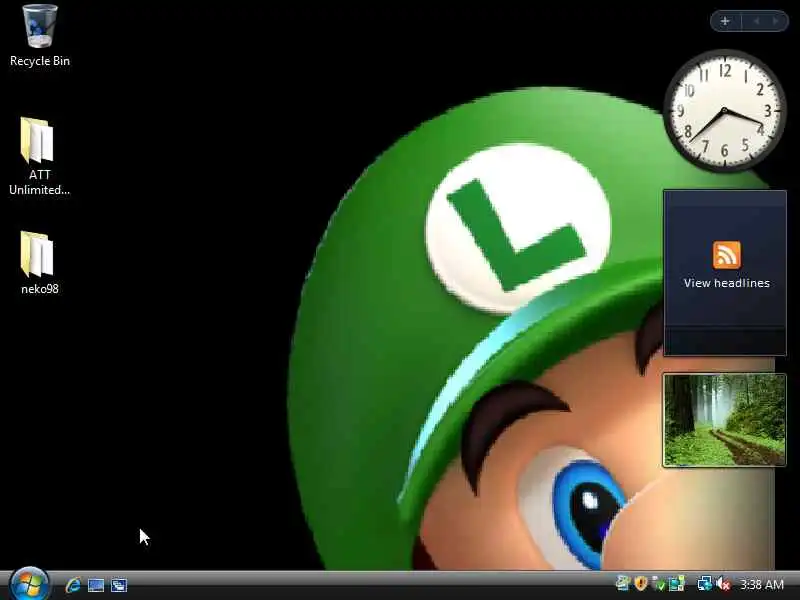Click the Show Desktop Quick Launch icon
The image size is (800, 600).
click(x=96, y=585)
